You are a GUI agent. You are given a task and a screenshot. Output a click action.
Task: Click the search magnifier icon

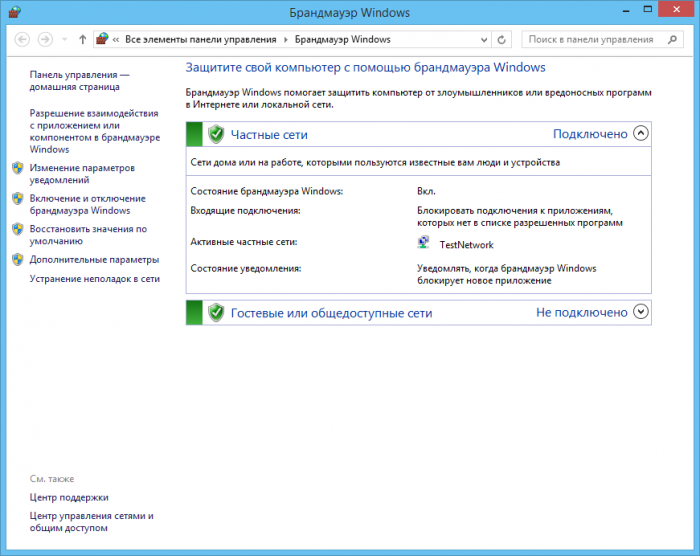pyautogui.click(x=672, y=40)
